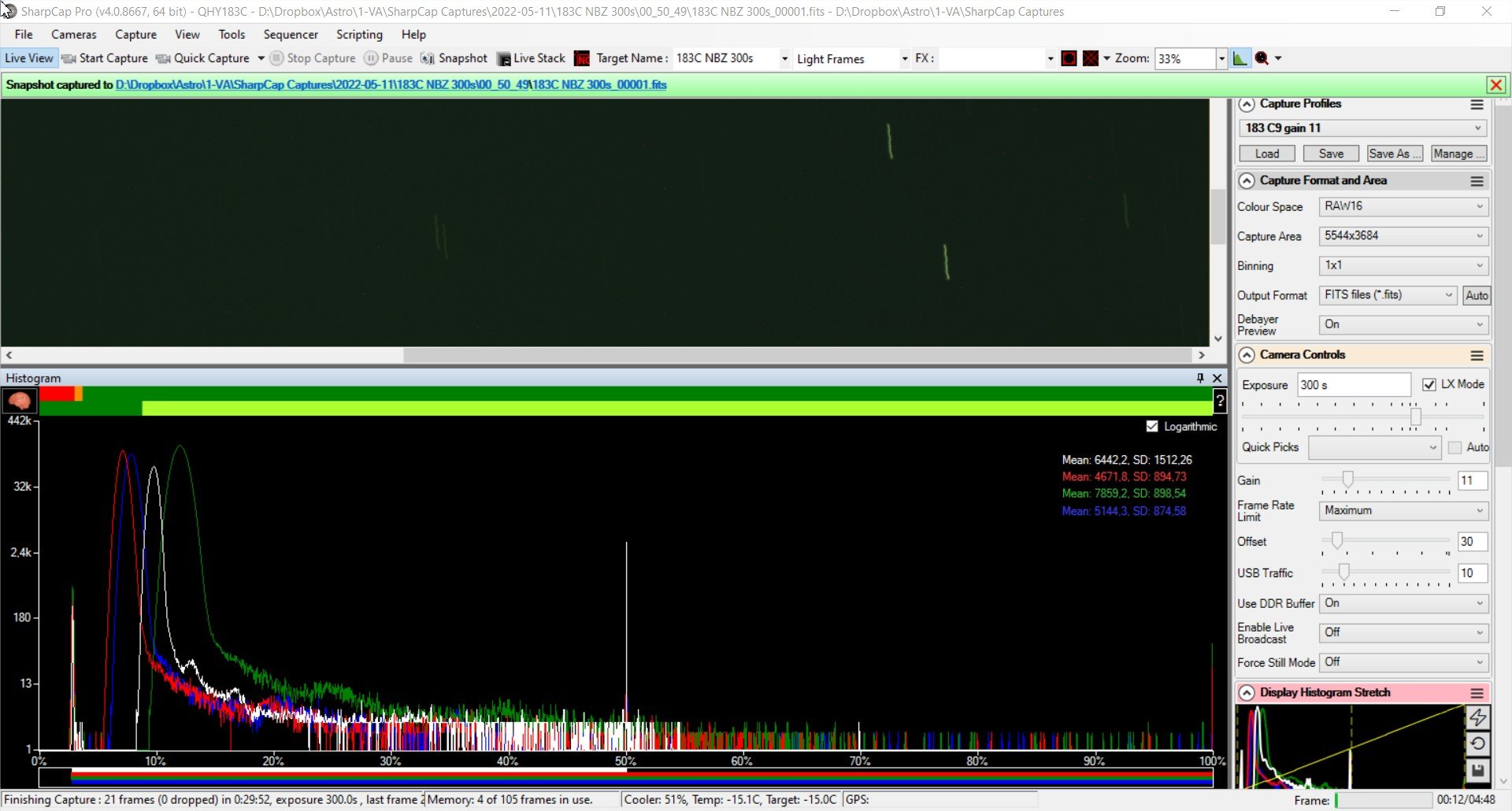Viewport: 1512px width, 811px height.
Task: Open the Colour Space RAW16 dropdown
Action: pyautogui.click(x=1403, y=206)
